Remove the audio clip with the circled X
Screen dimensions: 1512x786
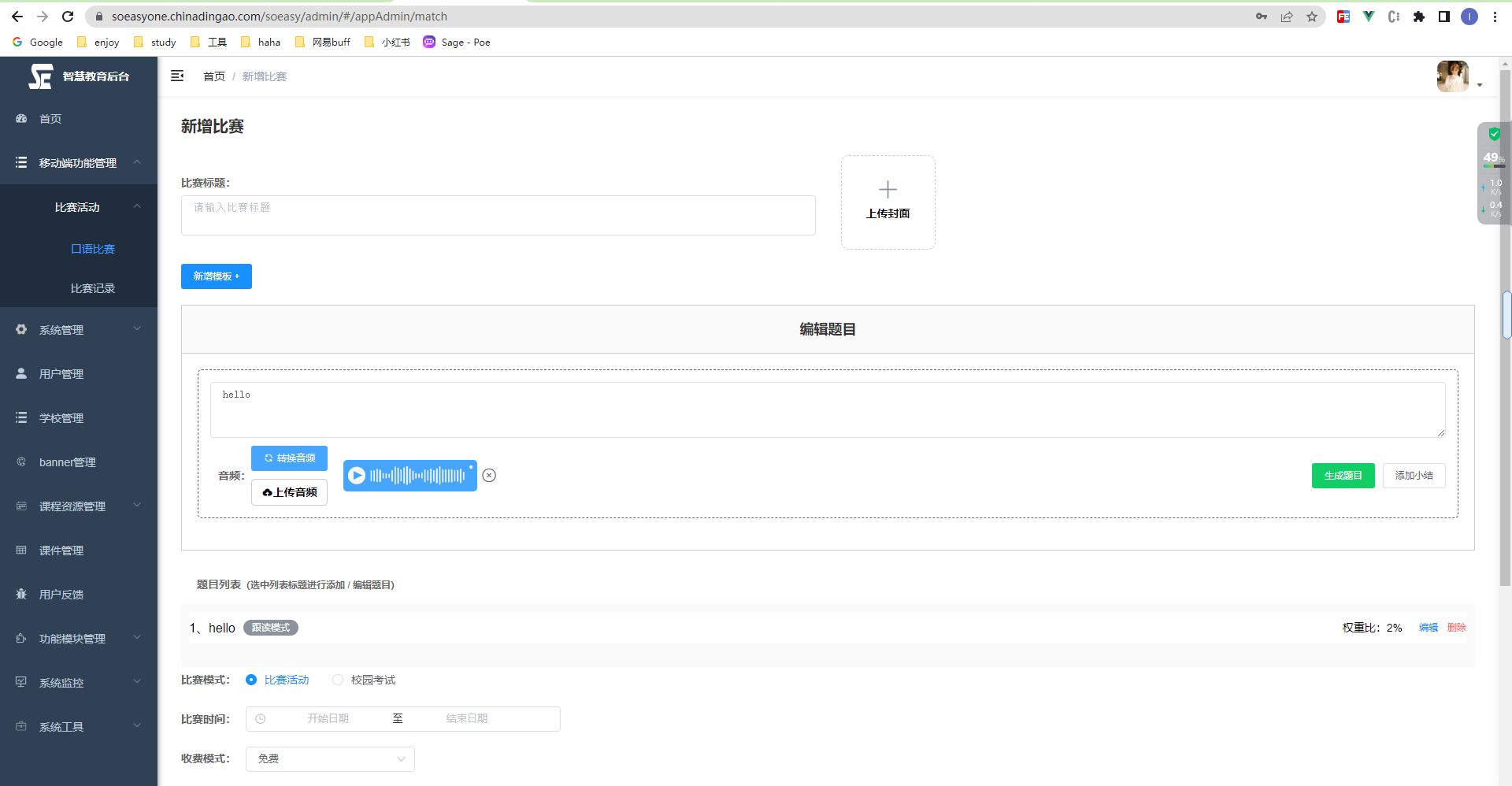(x=489, y=475)
